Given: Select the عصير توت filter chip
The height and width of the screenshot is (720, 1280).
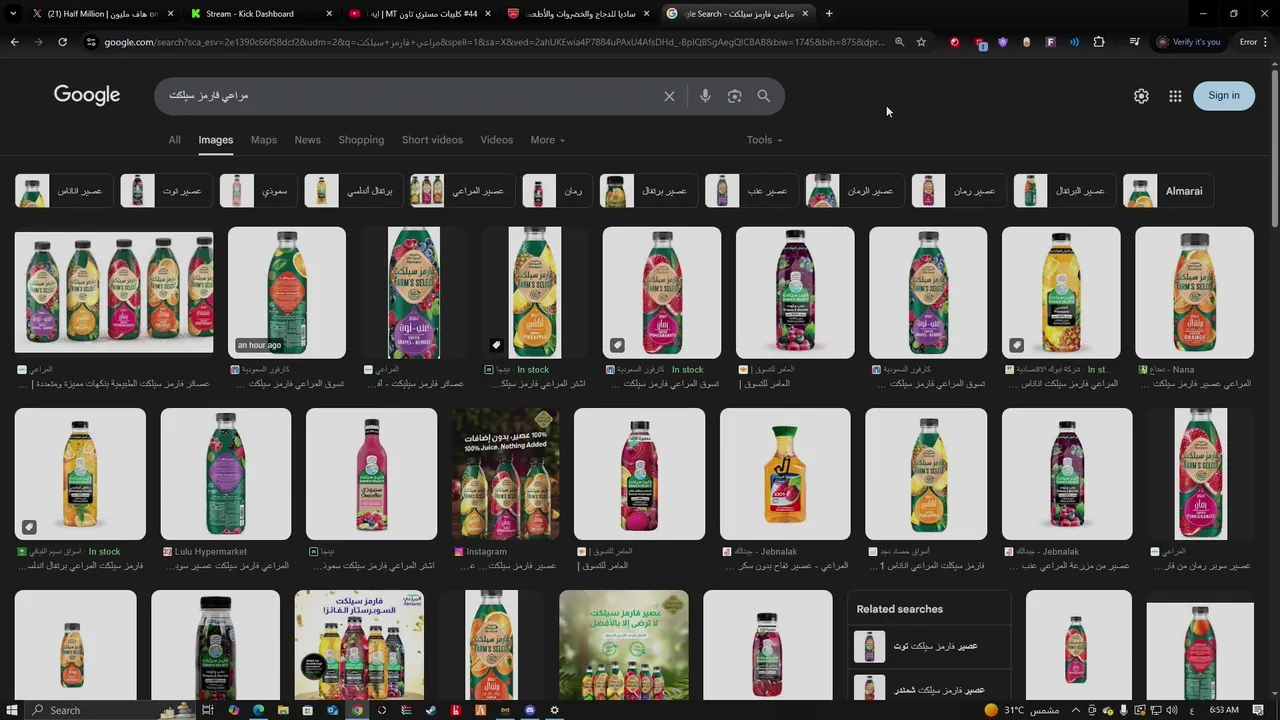Looking at the screenshot, I should tap(165, 191).
